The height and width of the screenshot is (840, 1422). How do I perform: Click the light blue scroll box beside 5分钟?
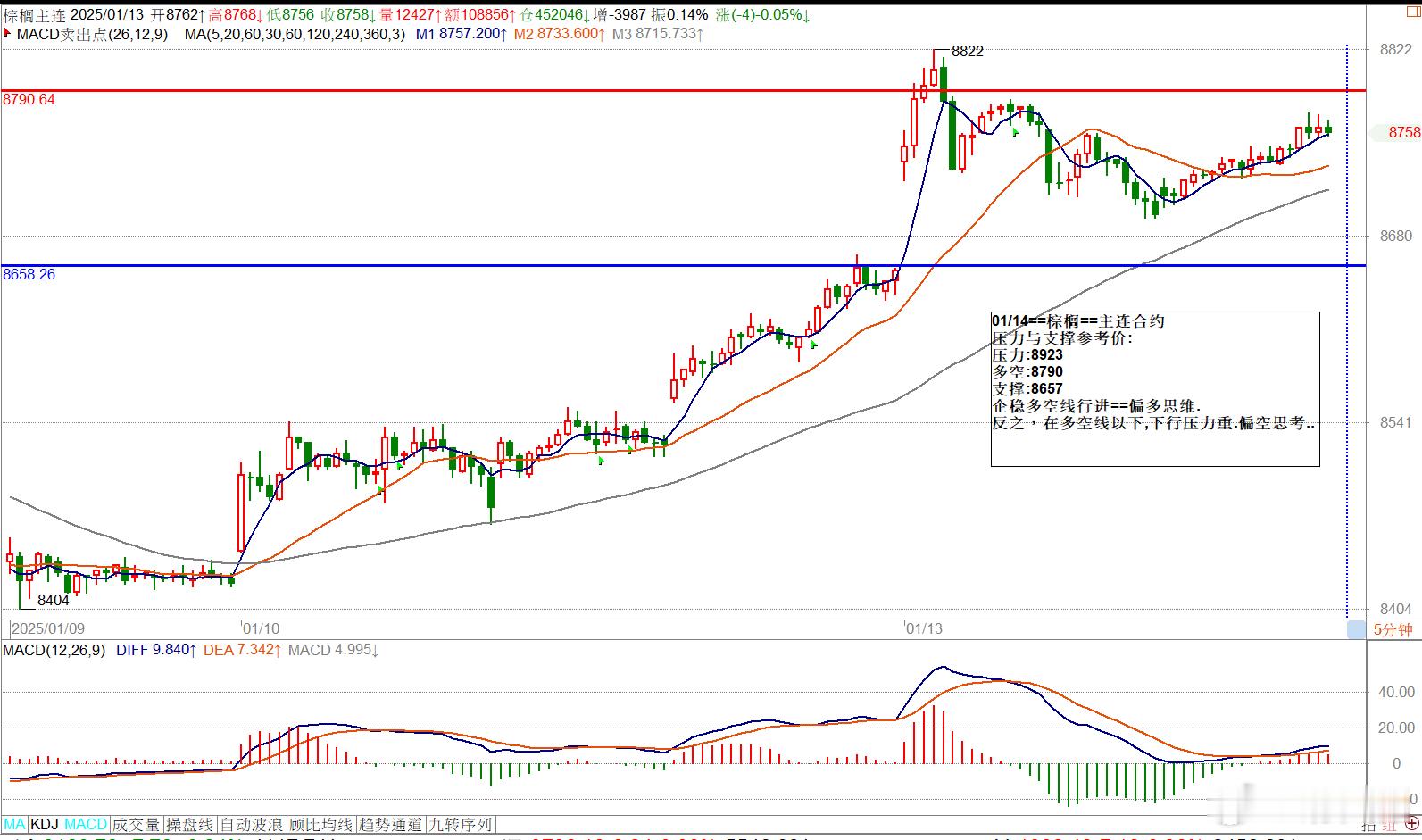click(x=1357, y=629)
